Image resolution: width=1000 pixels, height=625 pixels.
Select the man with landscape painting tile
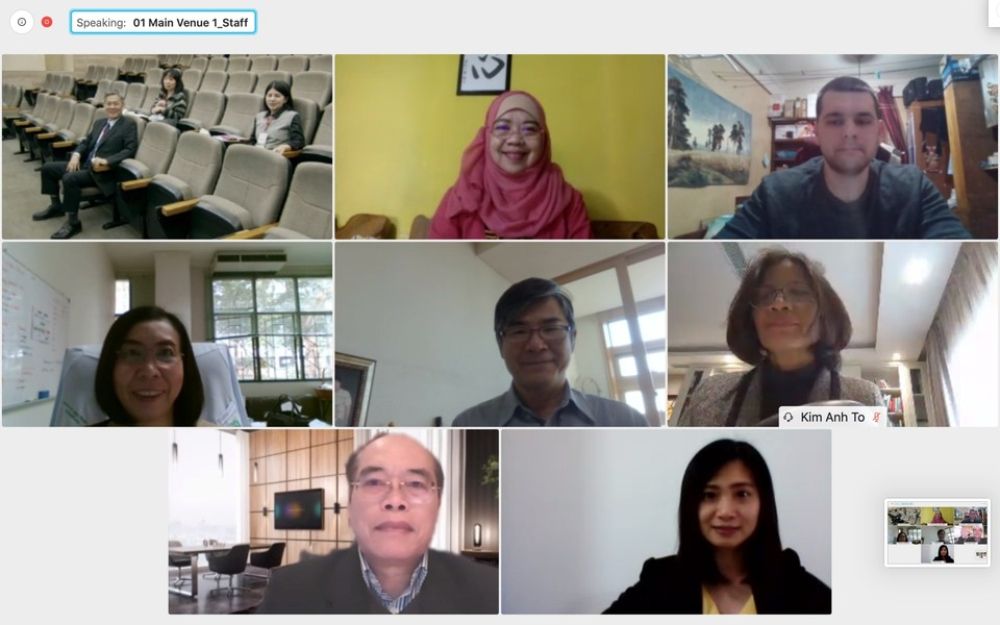[833, 147]
